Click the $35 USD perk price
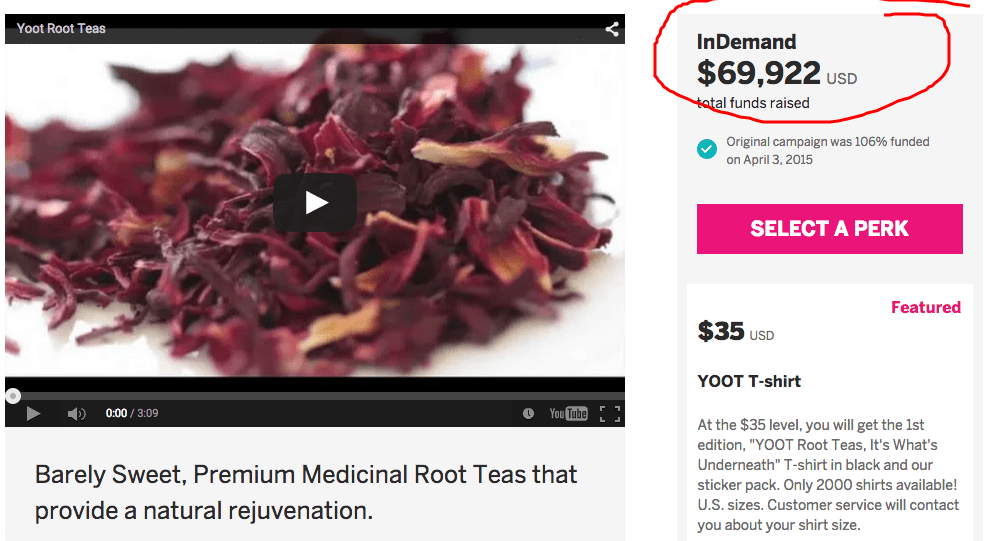 coord(736,331)
